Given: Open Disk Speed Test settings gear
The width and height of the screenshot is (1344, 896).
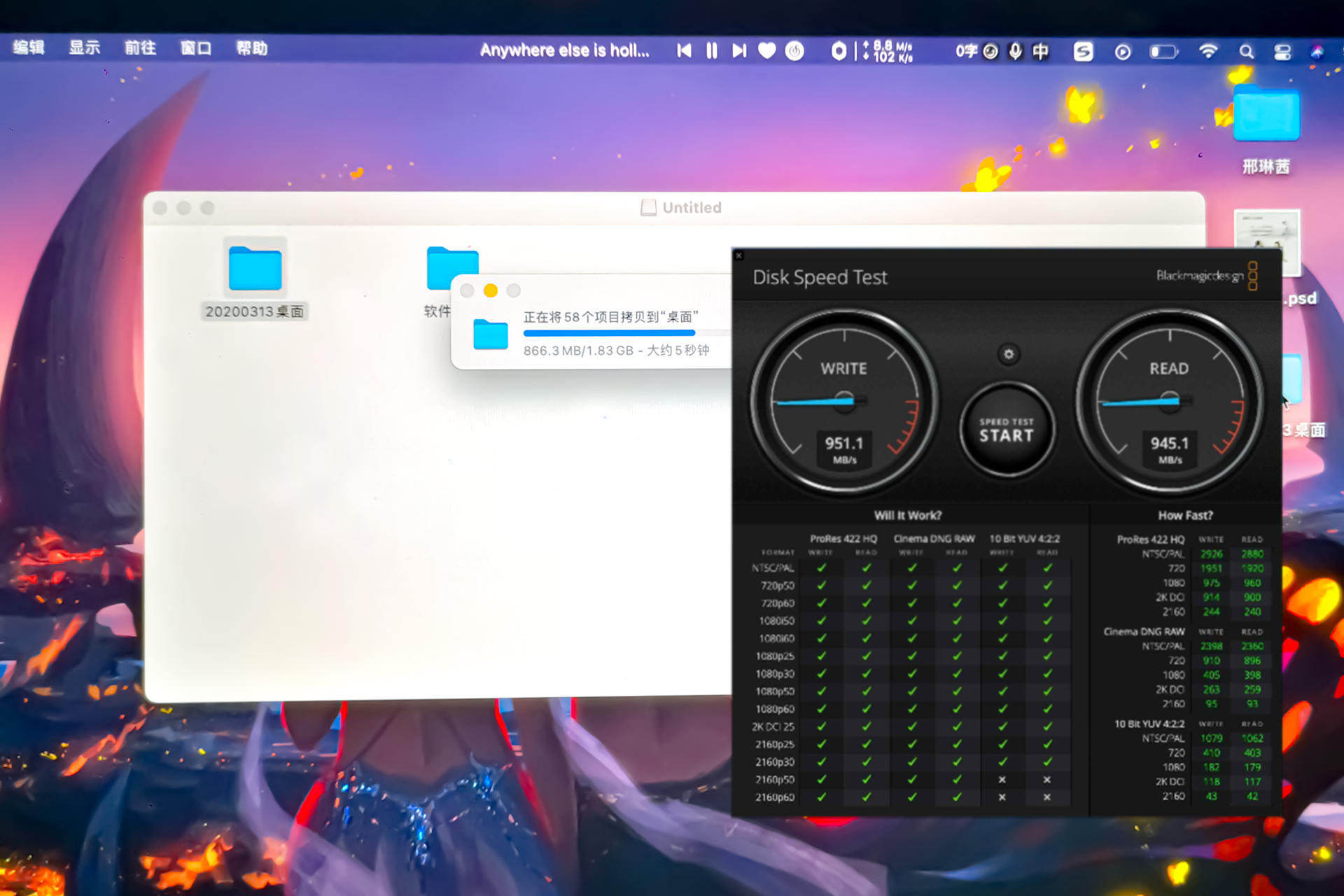Looking at the screenshot, I should 1008,354.
